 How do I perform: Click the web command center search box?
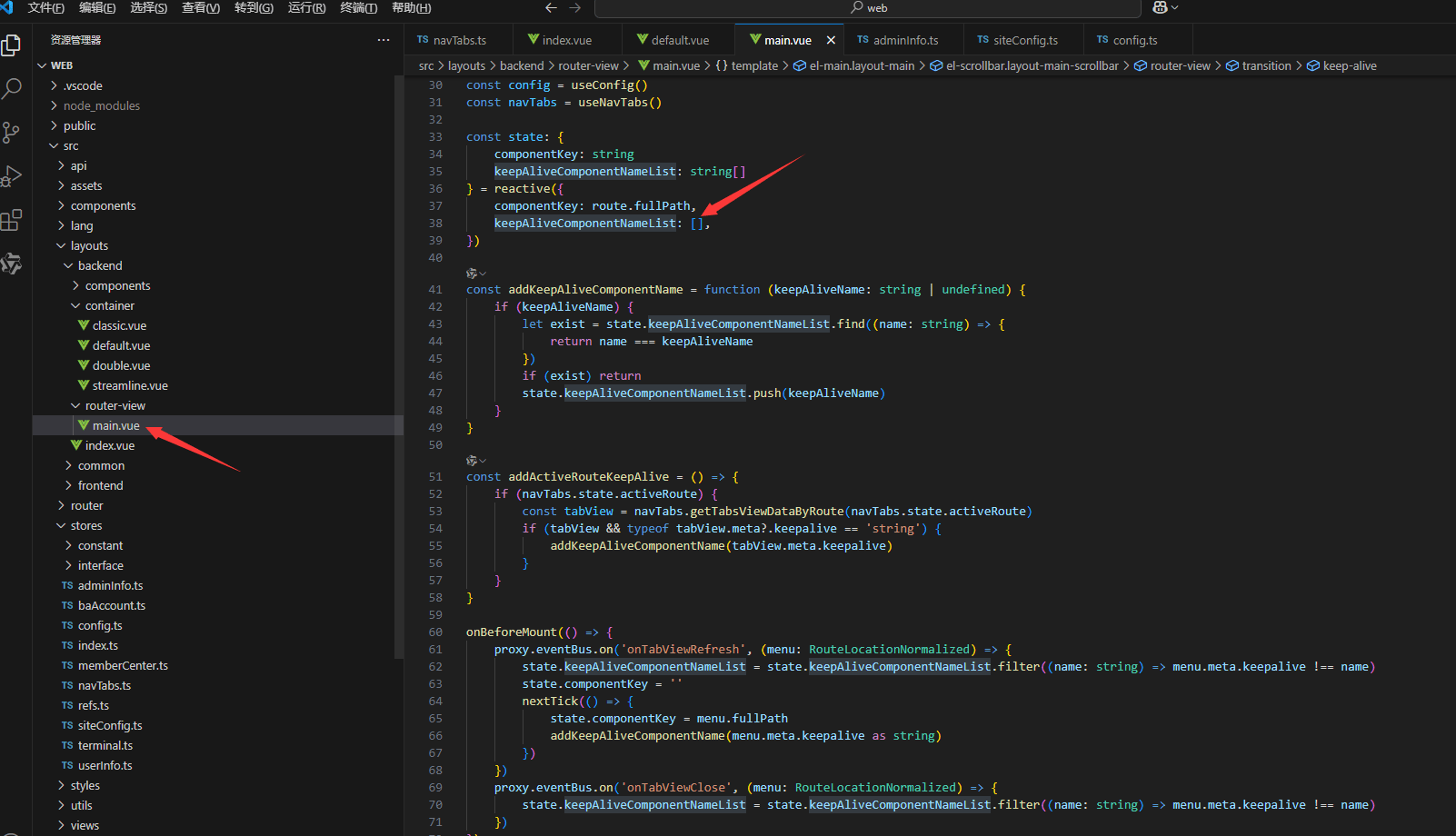(867, 8)
